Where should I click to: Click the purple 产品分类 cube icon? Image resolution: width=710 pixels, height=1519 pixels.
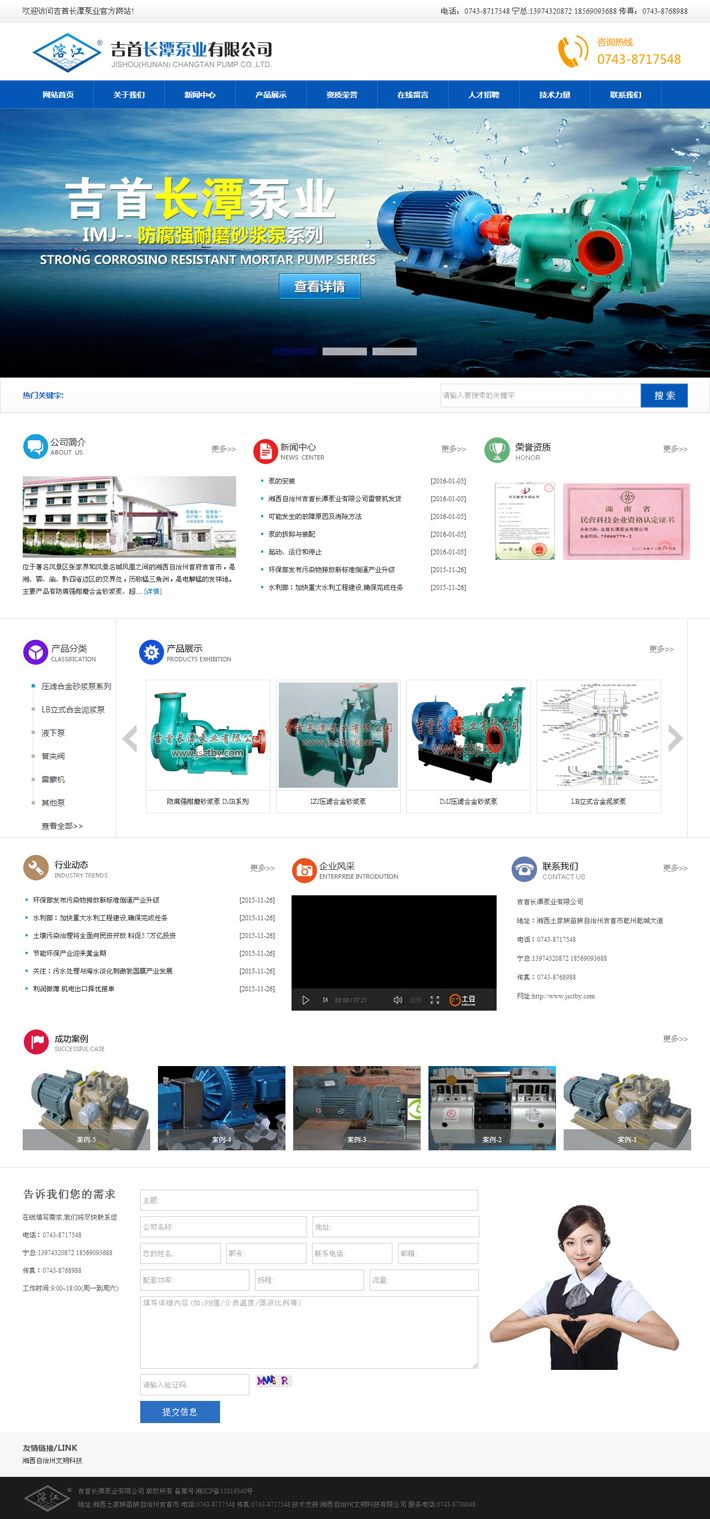[x=35, y=652]
